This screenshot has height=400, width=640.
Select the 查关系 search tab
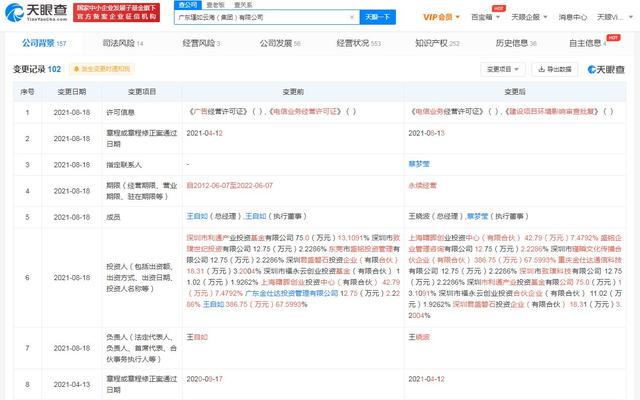(243, 5)
